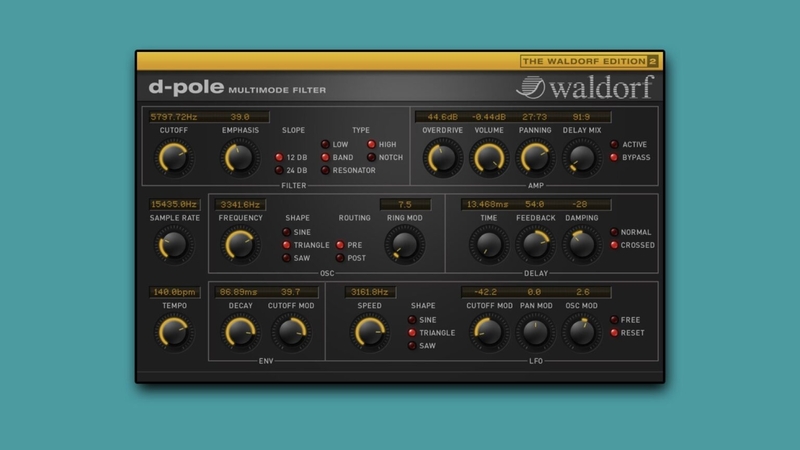
Task: Click the 39.0 emphasis value display
Action: click(x=240, y=117)
